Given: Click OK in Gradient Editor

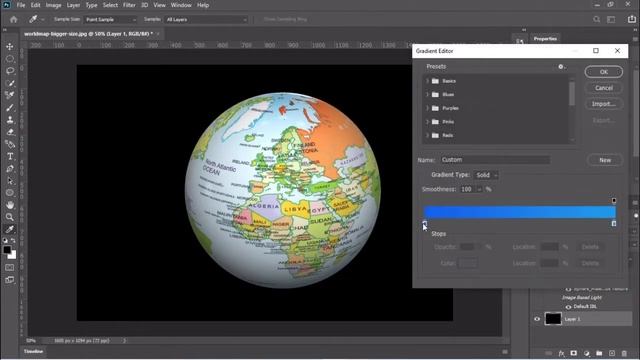Looking at the screenshot, I should [604, 72].
